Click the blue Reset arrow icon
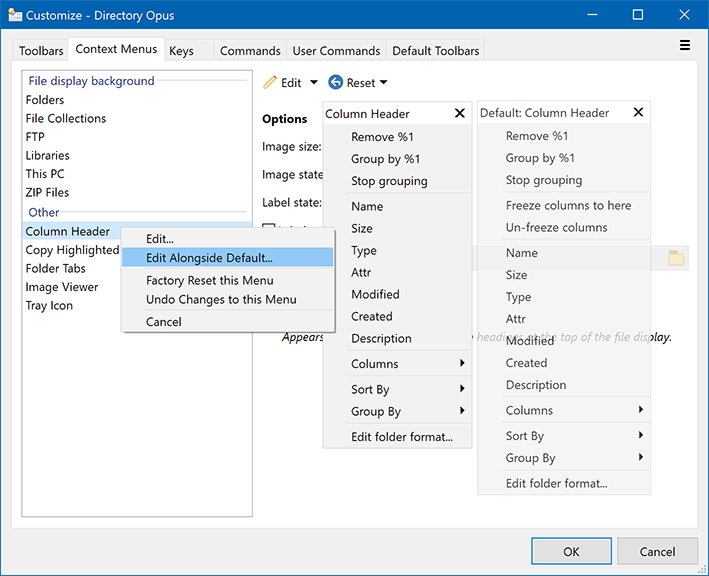Screen dimensions: 709x576 point(336,82)
